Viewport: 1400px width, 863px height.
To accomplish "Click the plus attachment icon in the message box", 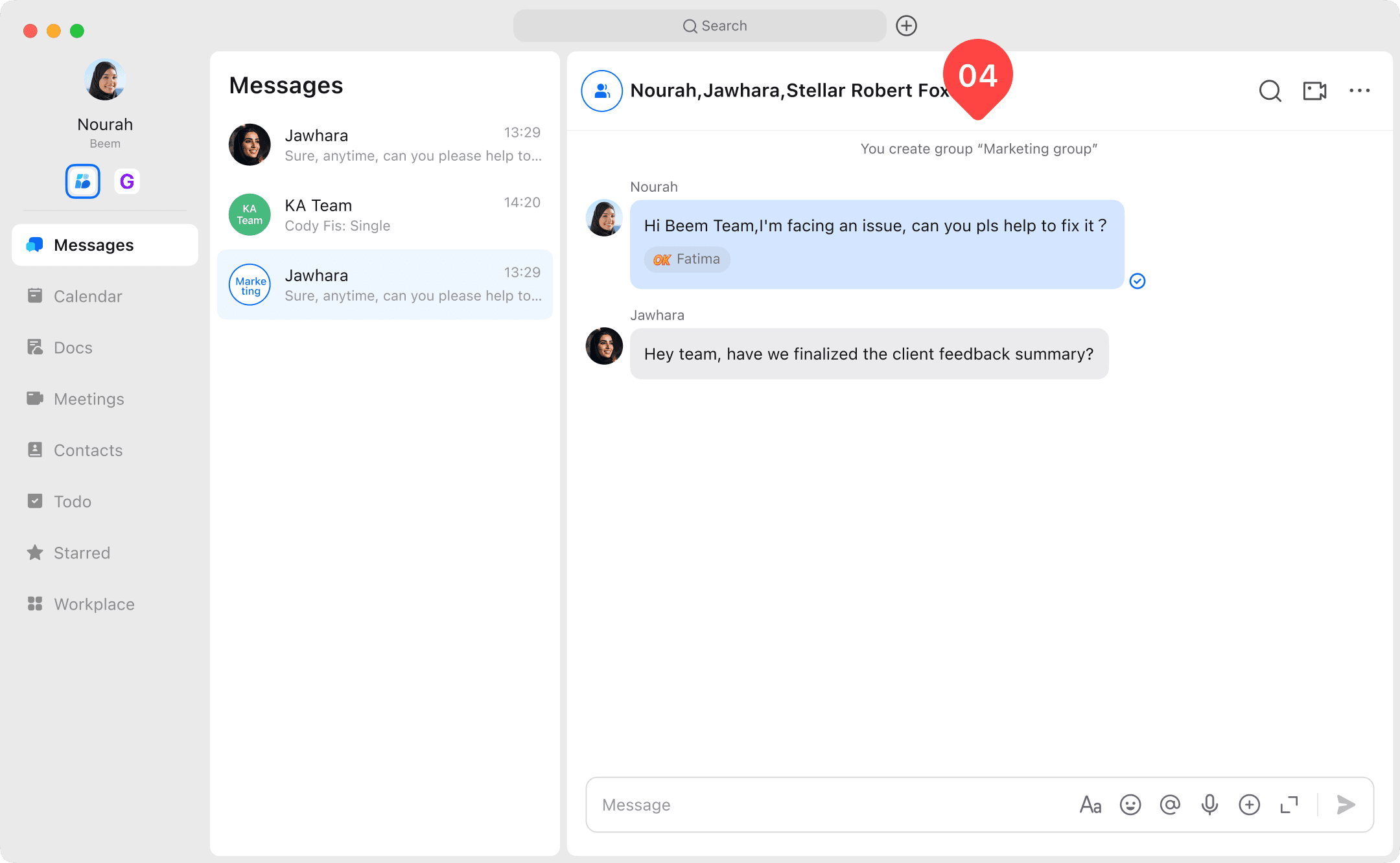I will tap(1249, 805).
